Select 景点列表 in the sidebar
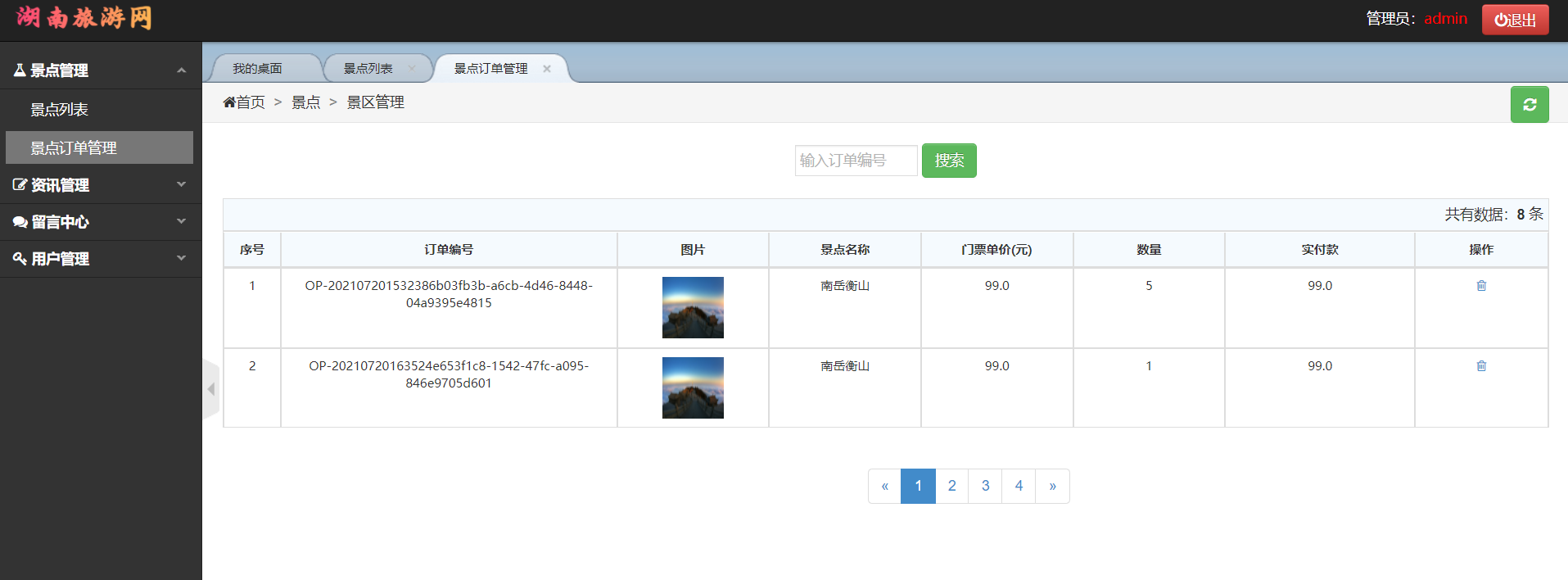The image size is (1568, 580). point(60,110)
